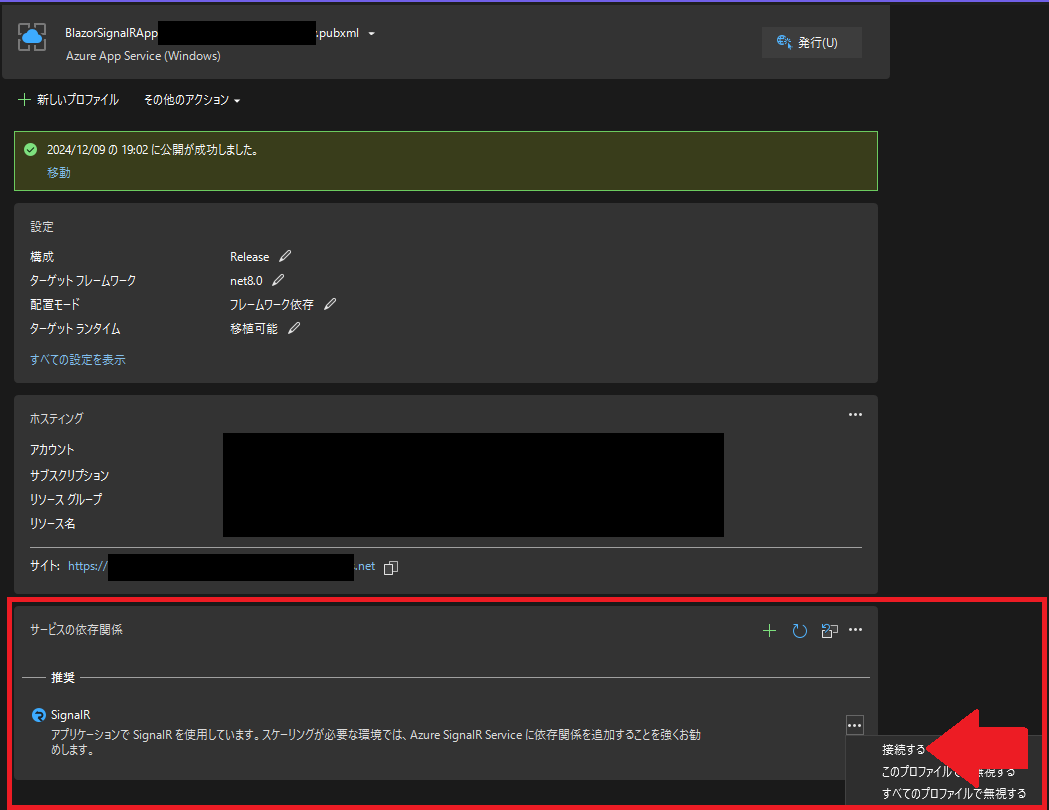Select 接続する from the context menu

(x=903, y=750)
